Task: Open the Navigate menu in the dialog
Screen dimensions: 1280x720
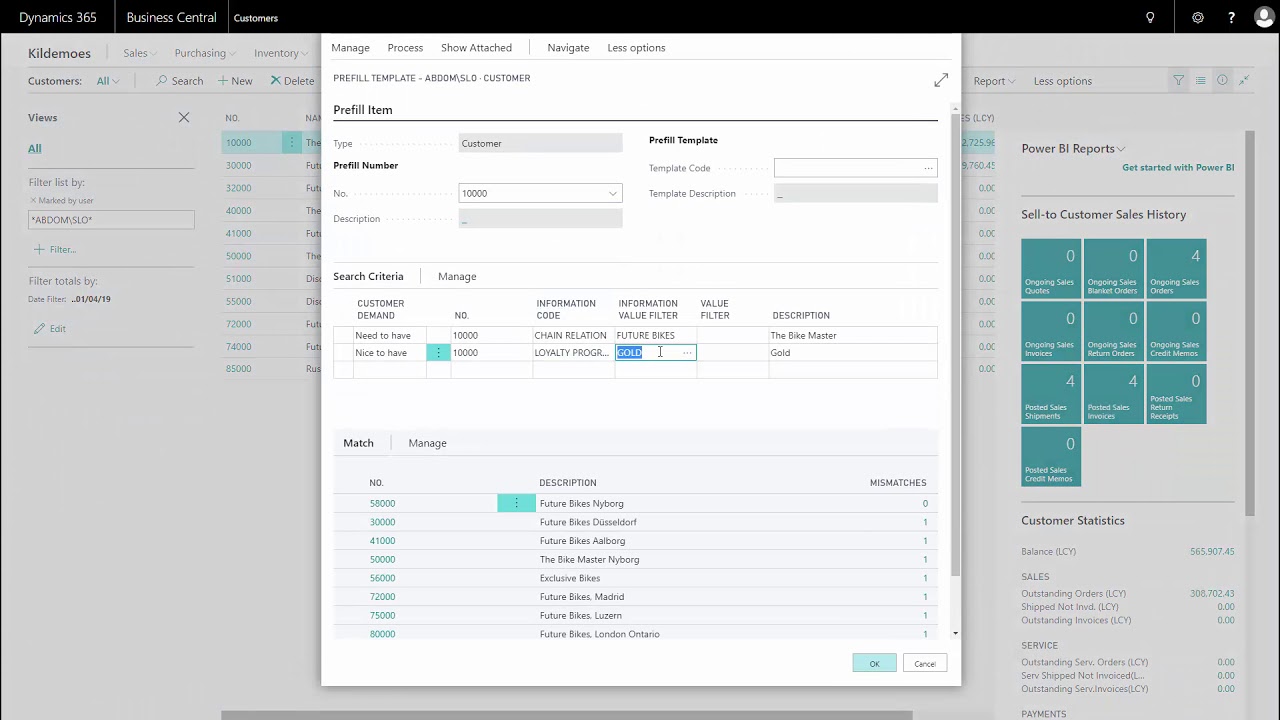Action: click(x=568, y=48)
